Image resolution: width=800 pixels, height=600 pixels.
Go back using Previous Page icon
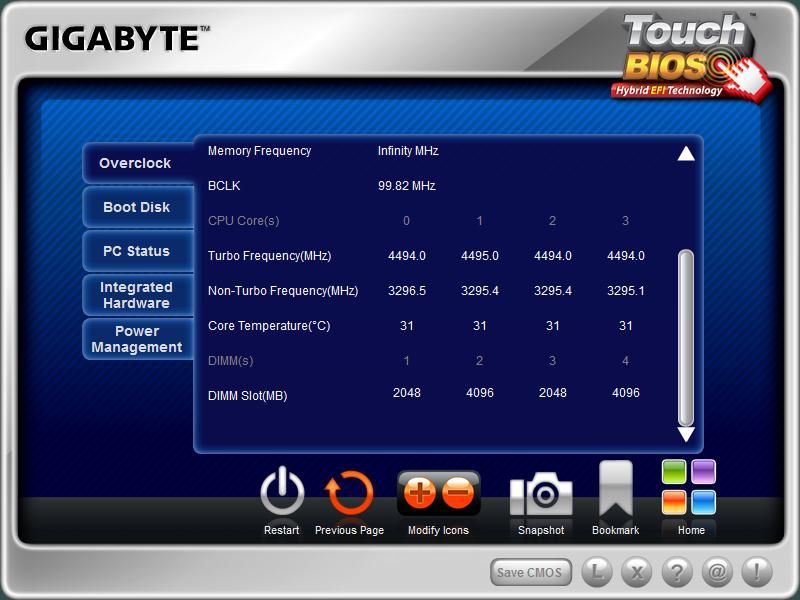[x=349, y=493]
